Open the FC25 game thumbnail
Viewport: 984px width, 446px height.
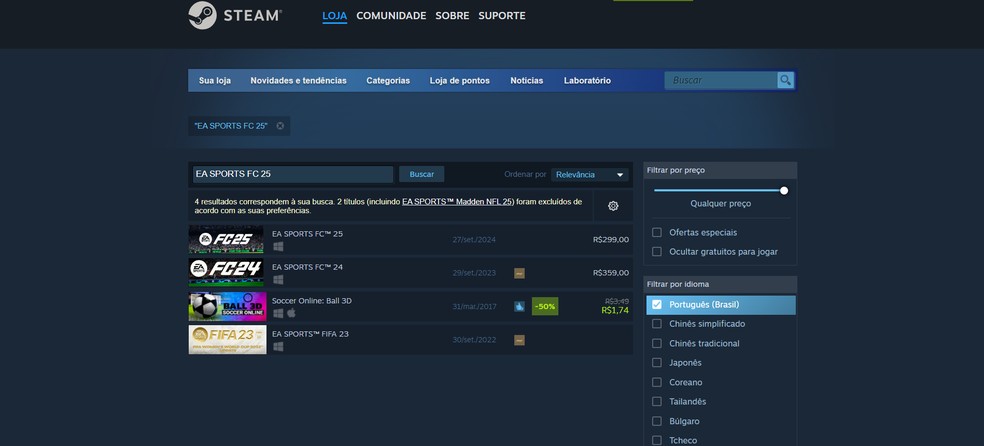(x=227, y=240)
